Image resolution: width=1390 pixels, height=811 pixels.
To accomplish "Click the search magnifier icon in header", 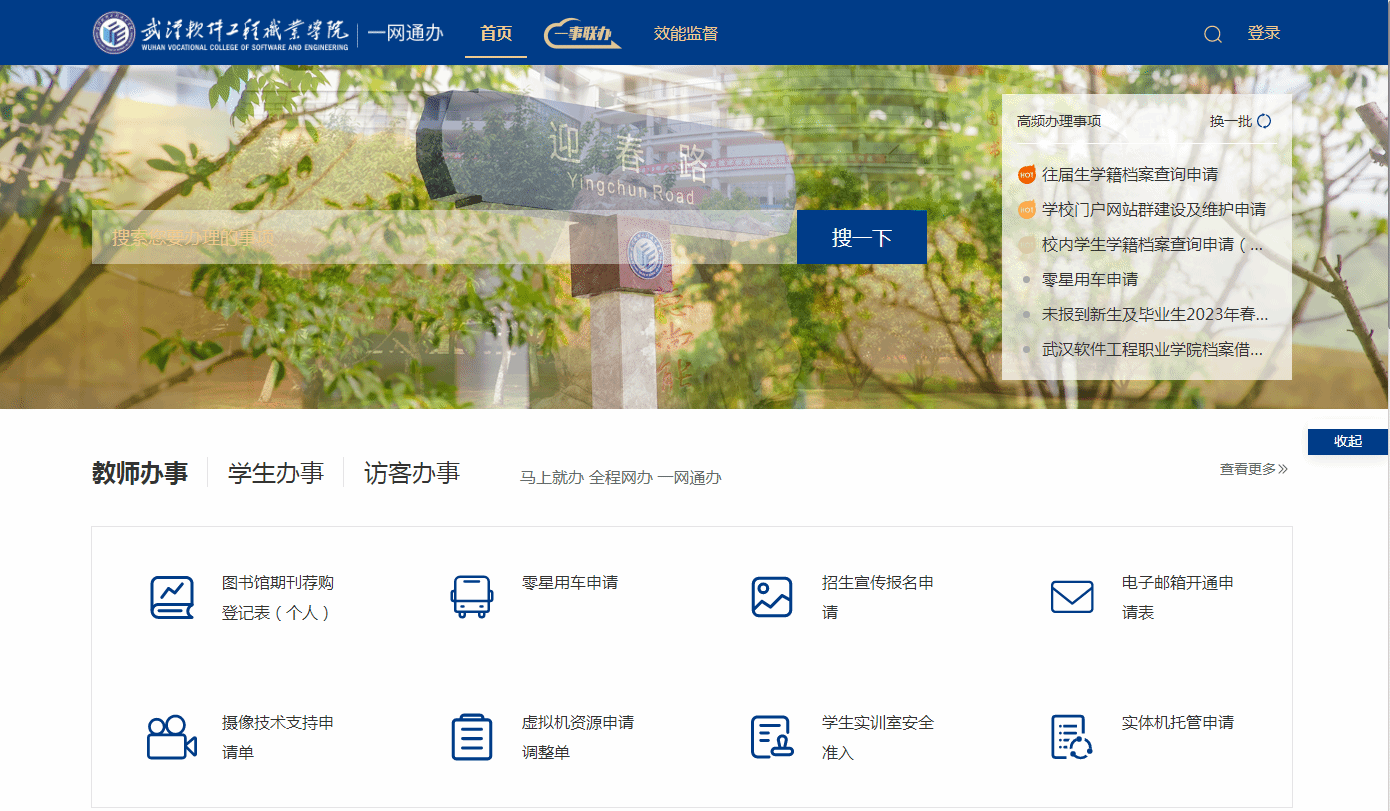I will (x=1212, y=34).
